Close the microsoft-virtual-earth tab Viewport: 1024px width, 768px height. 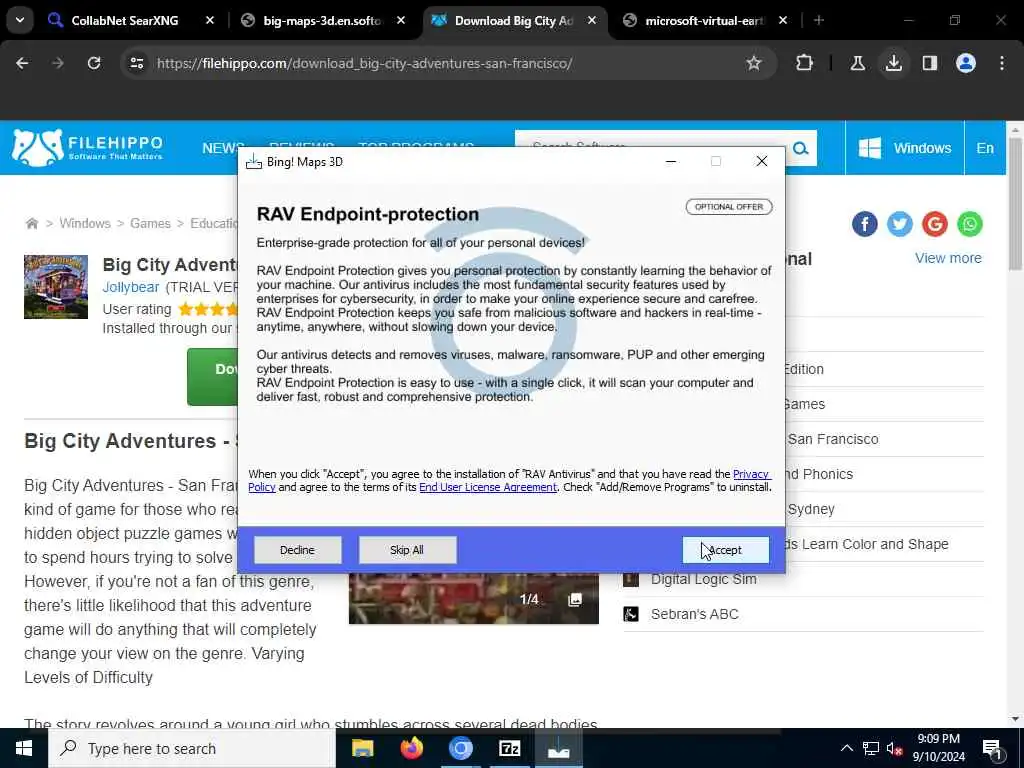pos(783,21)
